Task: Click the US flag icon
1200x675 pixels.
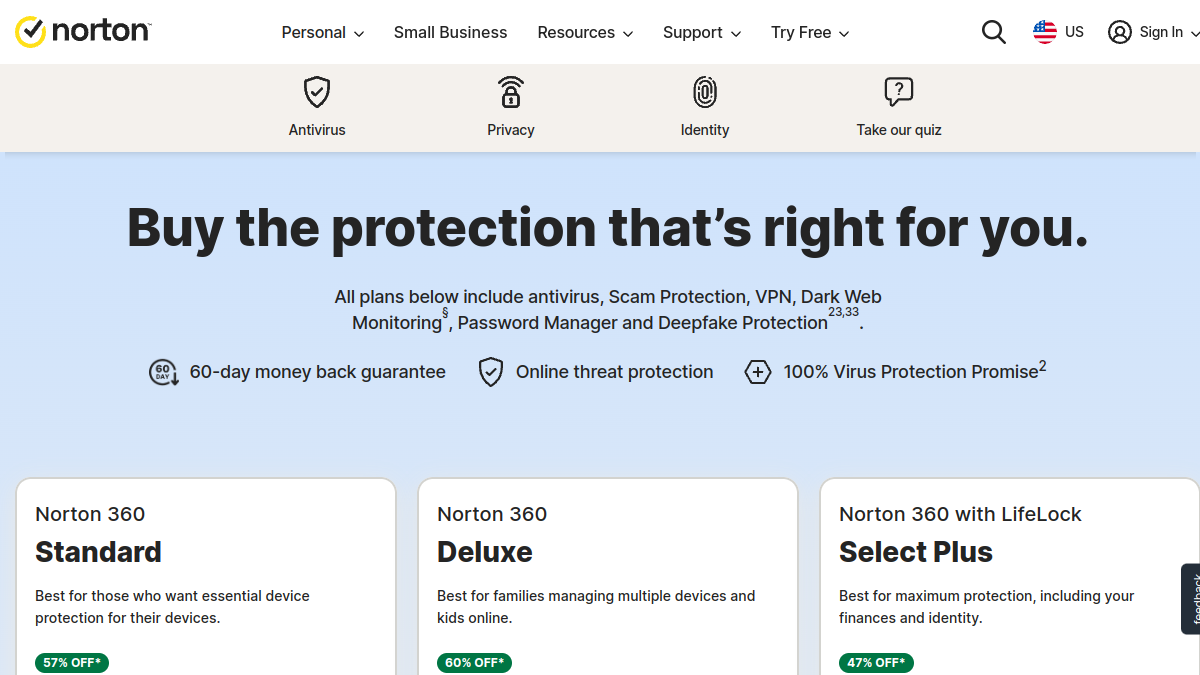Action: tap(1045, 32)
